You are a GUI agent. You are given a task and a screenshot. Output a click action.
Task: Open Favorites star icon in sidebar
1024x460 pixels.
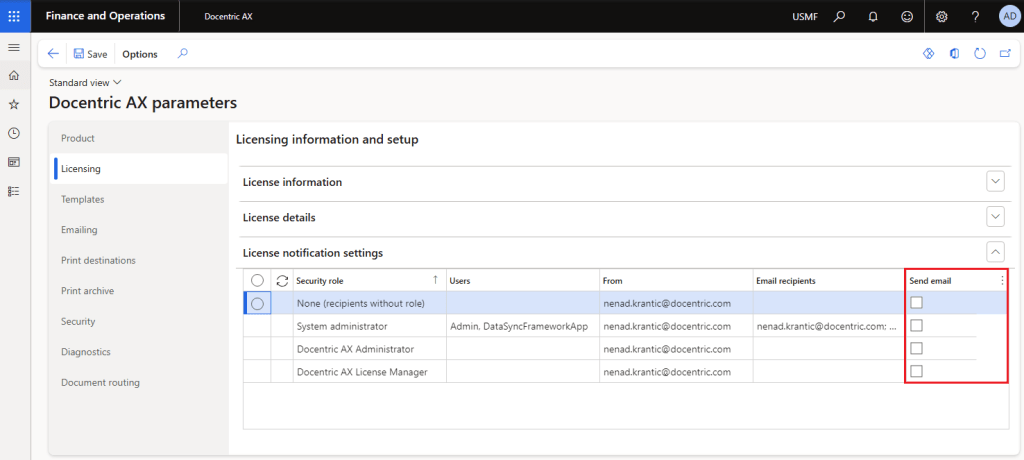click(x=14, y=105)
